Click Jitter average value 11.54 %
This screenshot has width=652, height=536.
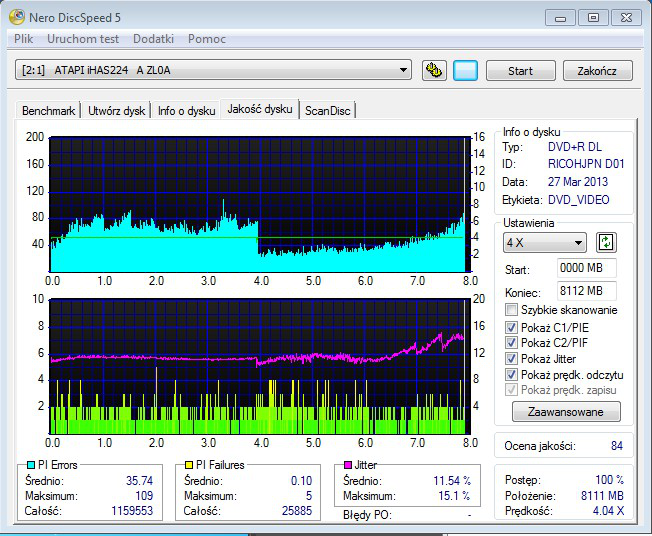coord(452,481)
